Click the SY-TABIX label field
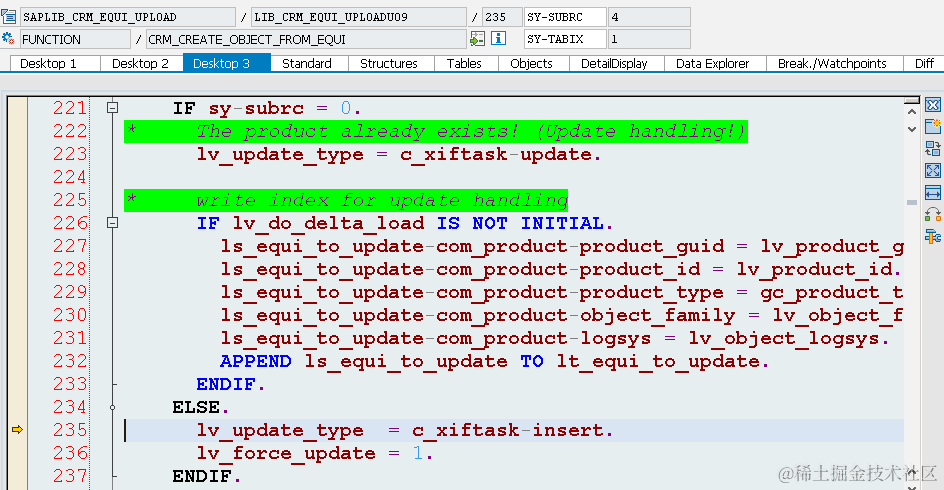This screenshot has height=490, width=944. 565,39
